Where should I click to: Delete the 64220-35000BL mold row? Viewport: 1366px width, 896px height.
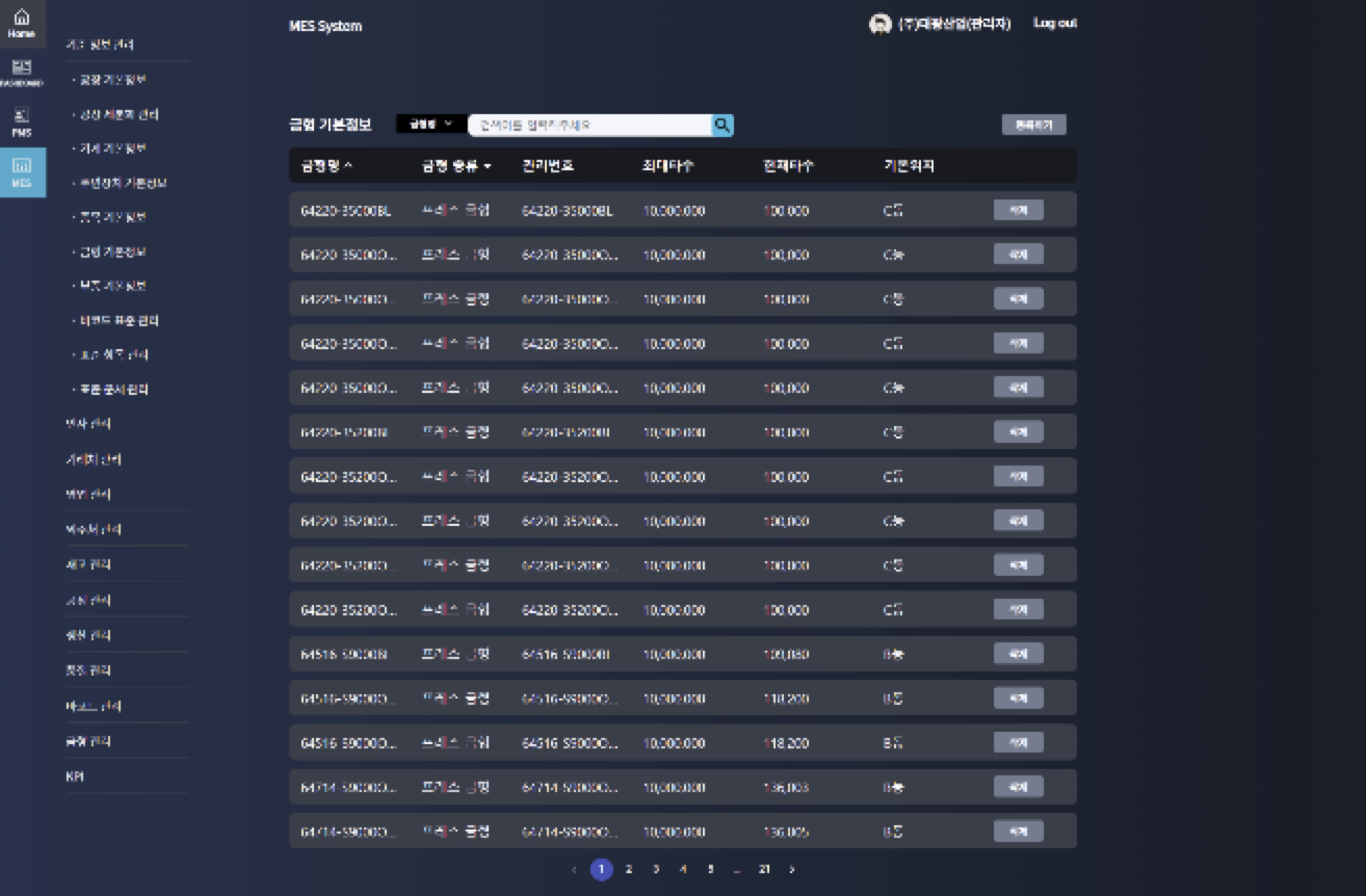1018,210
